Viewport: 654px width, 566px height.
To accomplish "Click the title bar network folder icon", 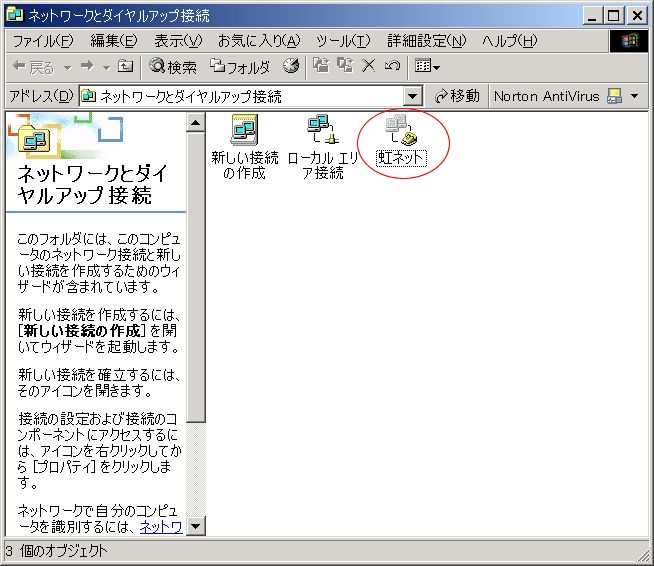I will click(x=15, y=15).
